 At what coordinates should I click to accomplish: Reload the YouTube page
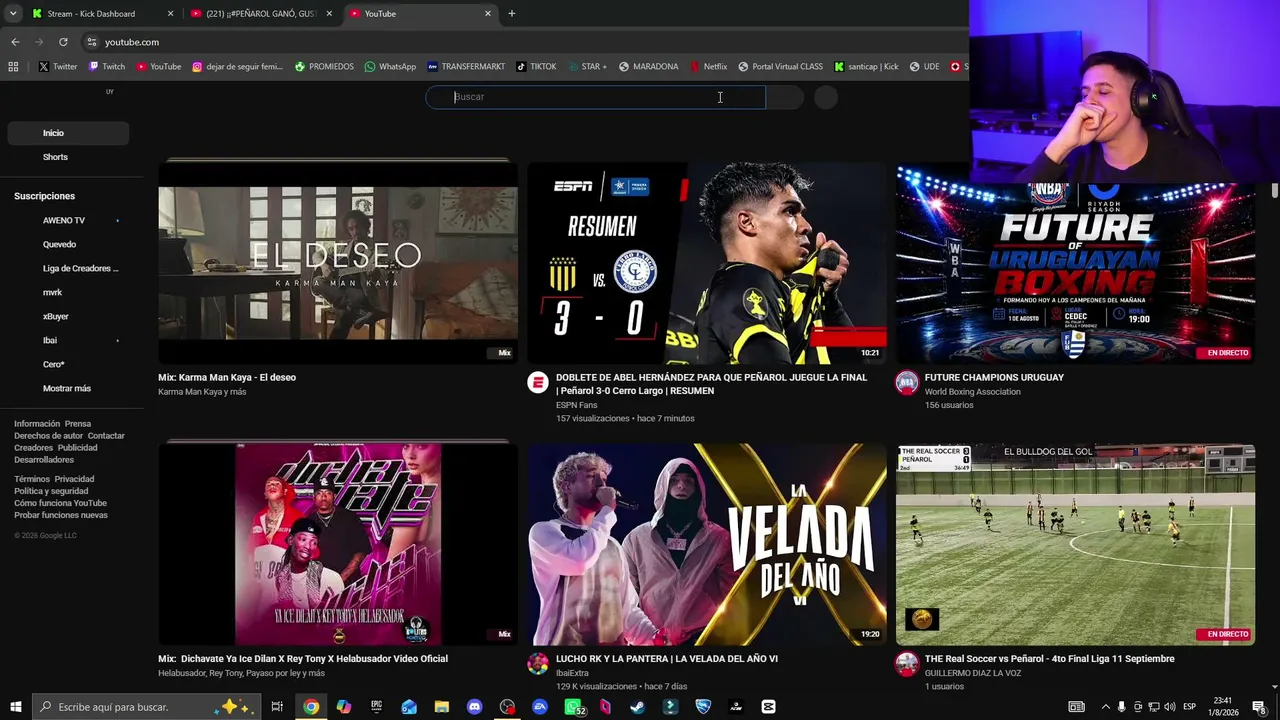click(x=63, y=42)
